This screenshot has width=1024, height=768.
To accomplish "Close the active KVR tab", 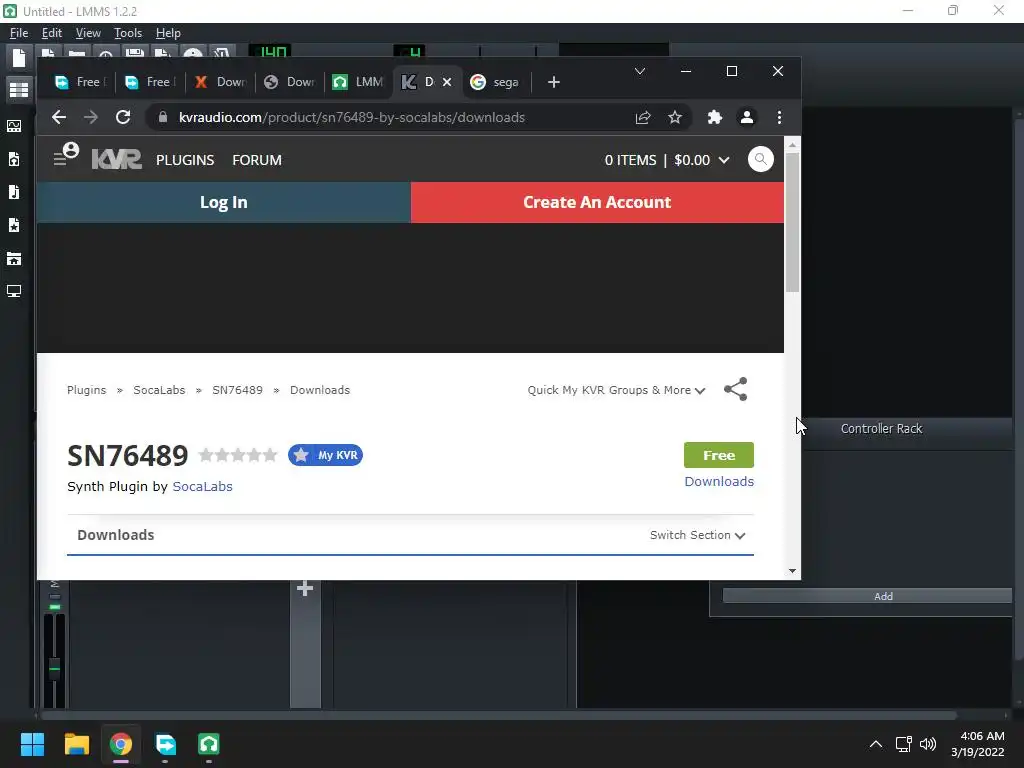I will 447,82.
